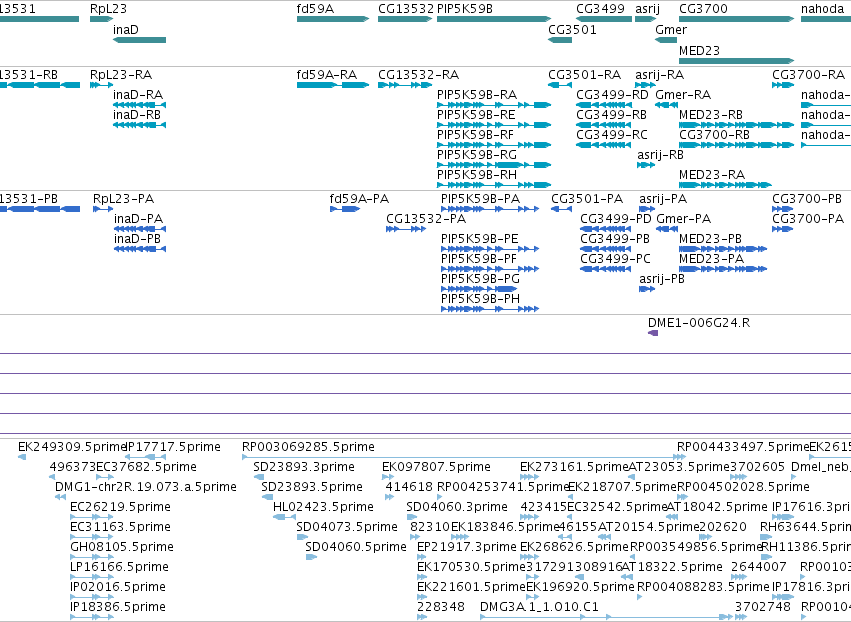Select the MED23-RA transcript label
The image size is (851, 622).
712,175
